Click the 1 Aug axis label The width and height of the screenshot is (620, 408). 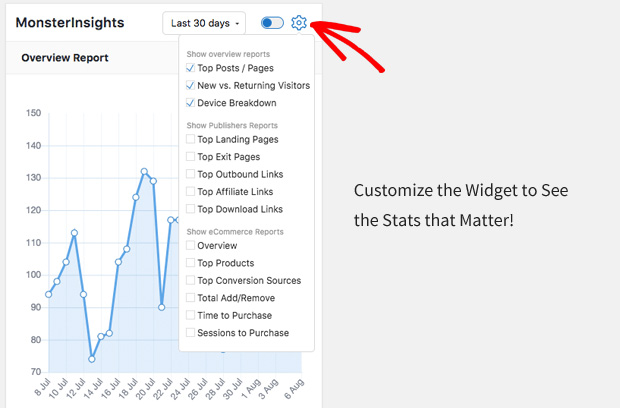click(x=251, y=388)
